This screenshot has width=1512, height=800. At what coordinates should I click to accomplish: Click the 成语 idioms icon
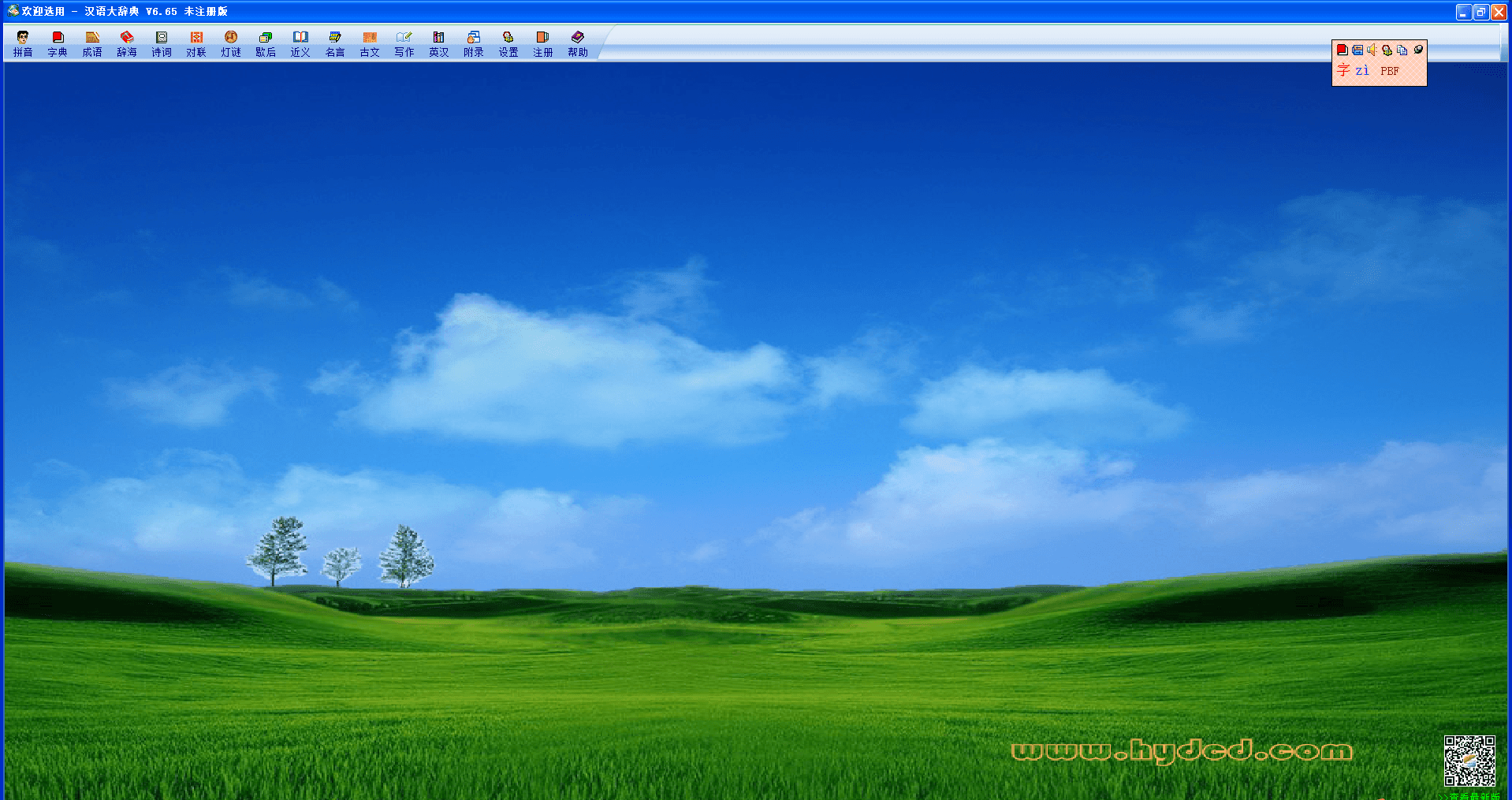pyautogui.click(x=92, y=43)
